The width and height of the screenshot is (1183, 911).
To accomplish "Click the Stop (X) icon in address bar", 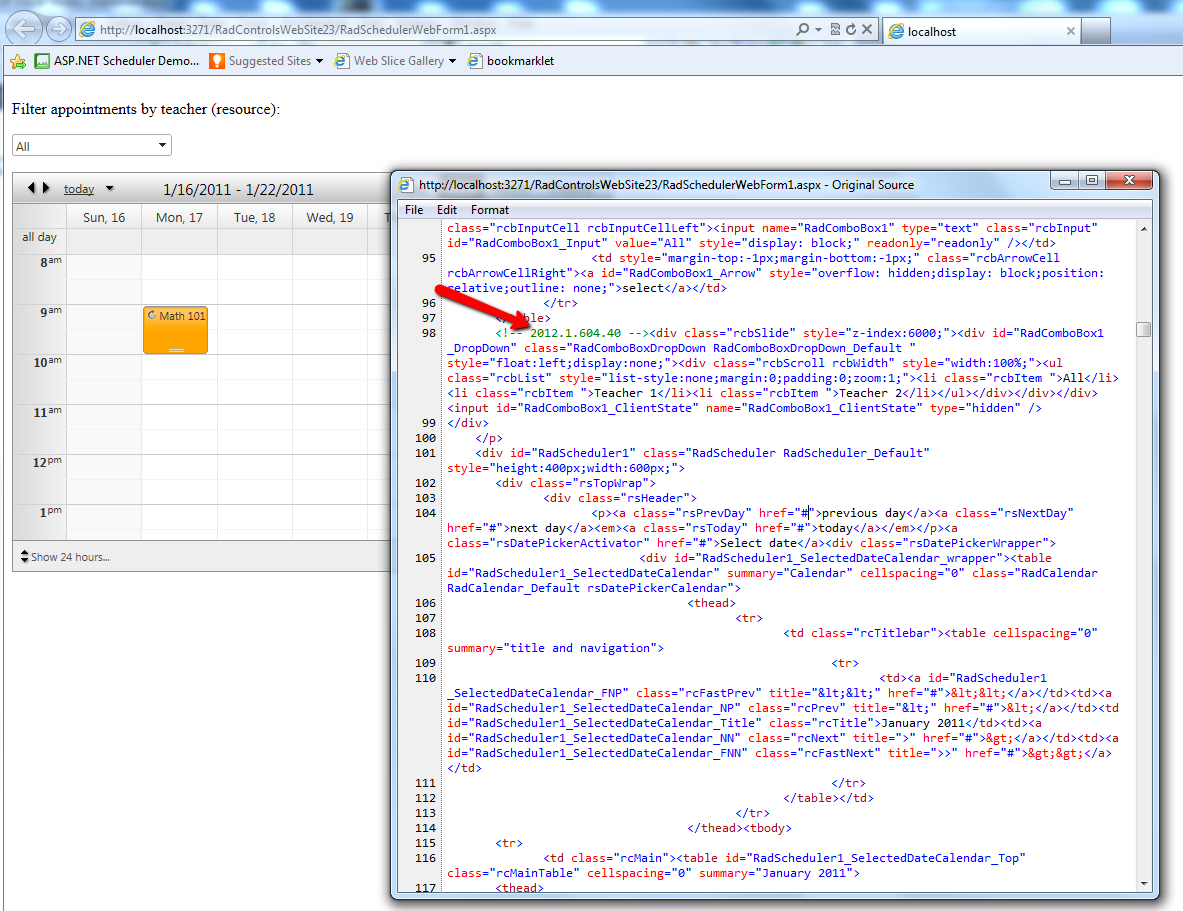I will click(867, 29).
